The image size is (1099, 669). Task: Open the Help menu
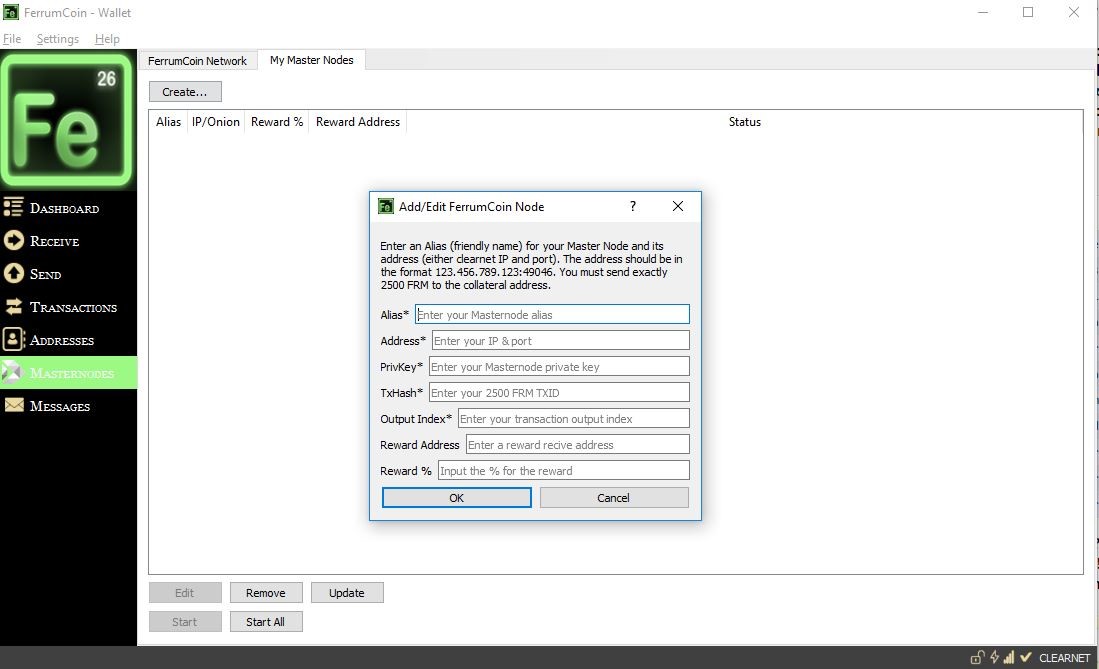pyautogui.click(x=107, y=39)
